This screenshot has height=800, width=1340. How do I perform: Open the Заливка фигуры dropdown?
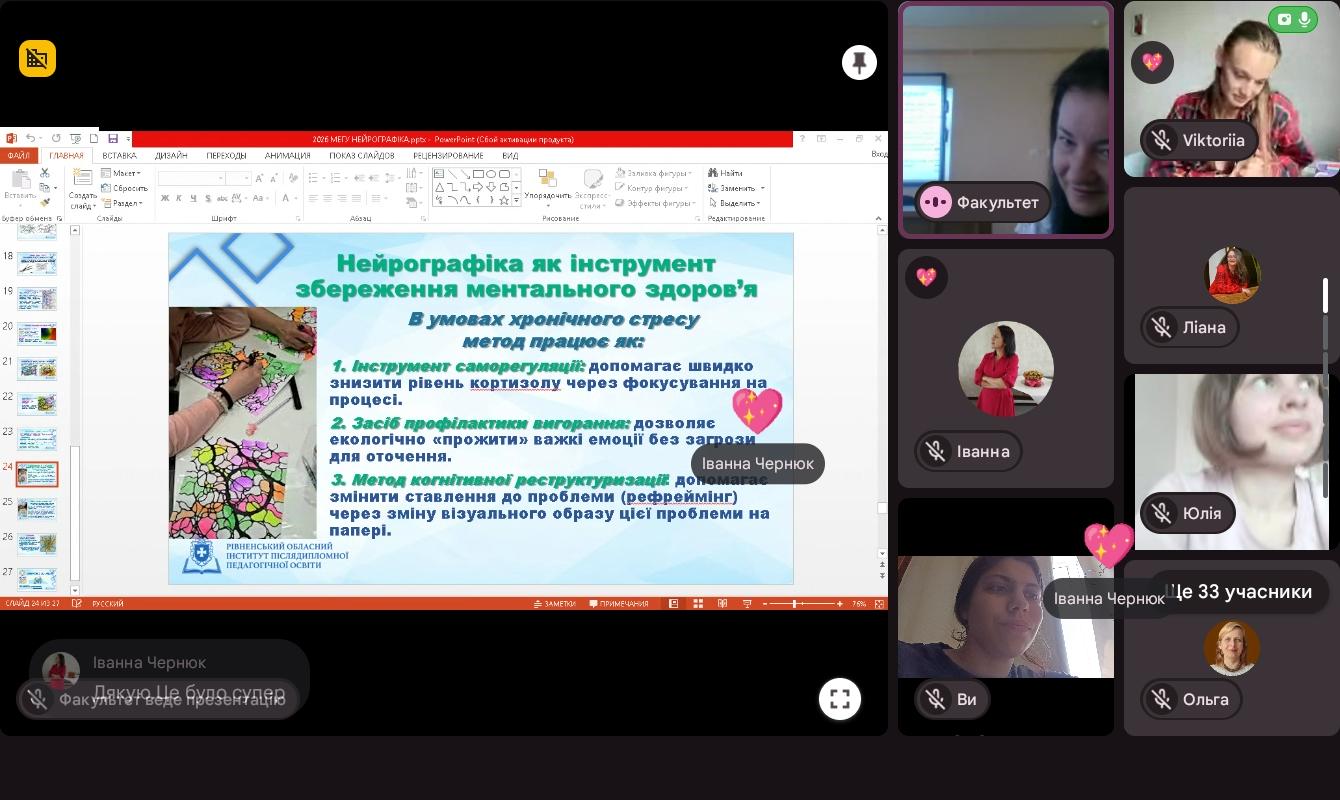pyautogui.click(x=654, y=173)
